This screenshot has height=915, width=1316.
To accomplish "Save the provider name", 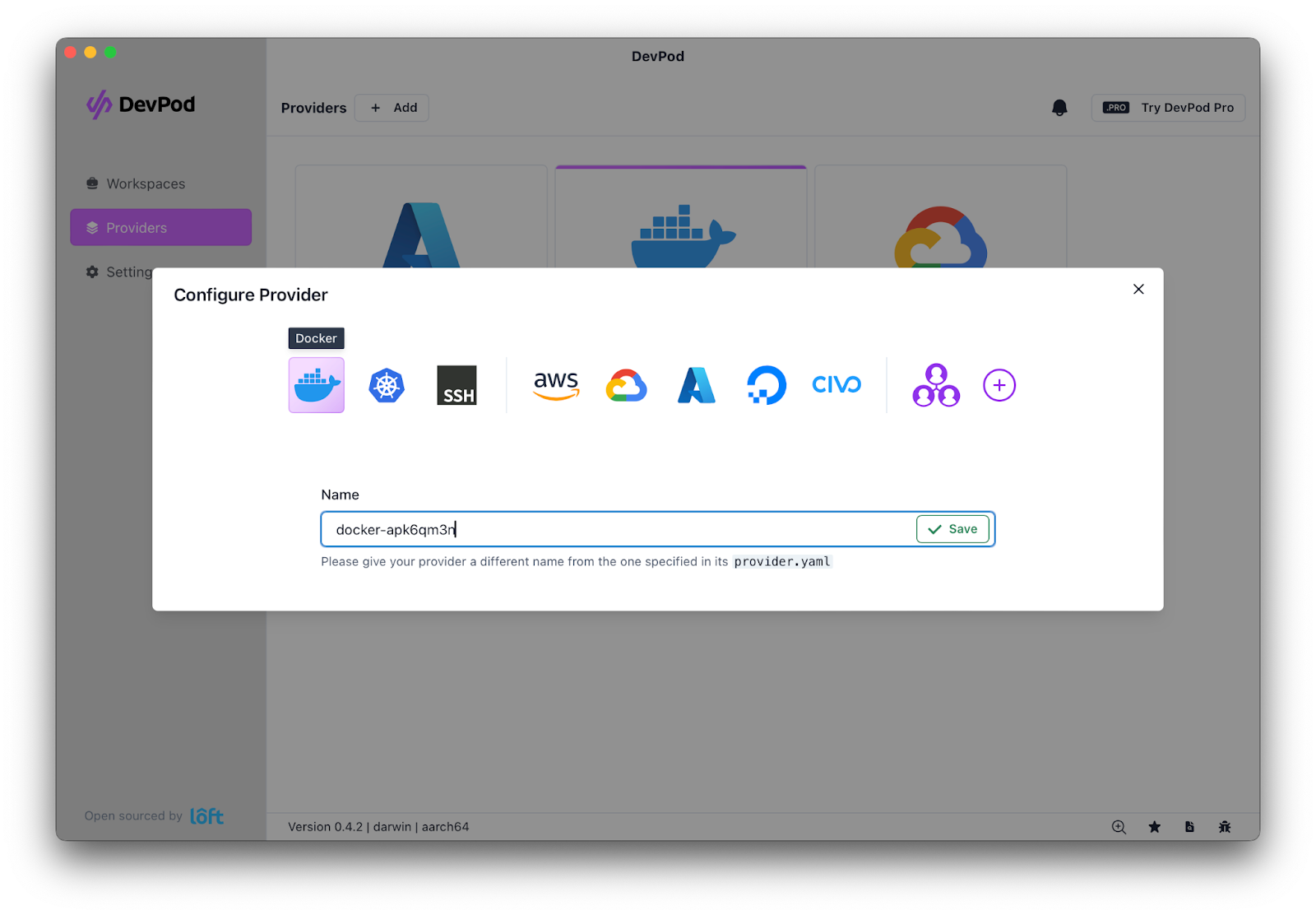I will [x=952, y=529].
